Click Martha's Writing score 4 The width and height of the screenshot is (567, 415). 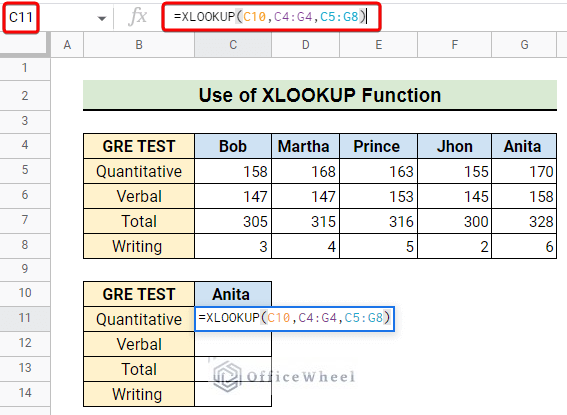click(x=306, y=246)
